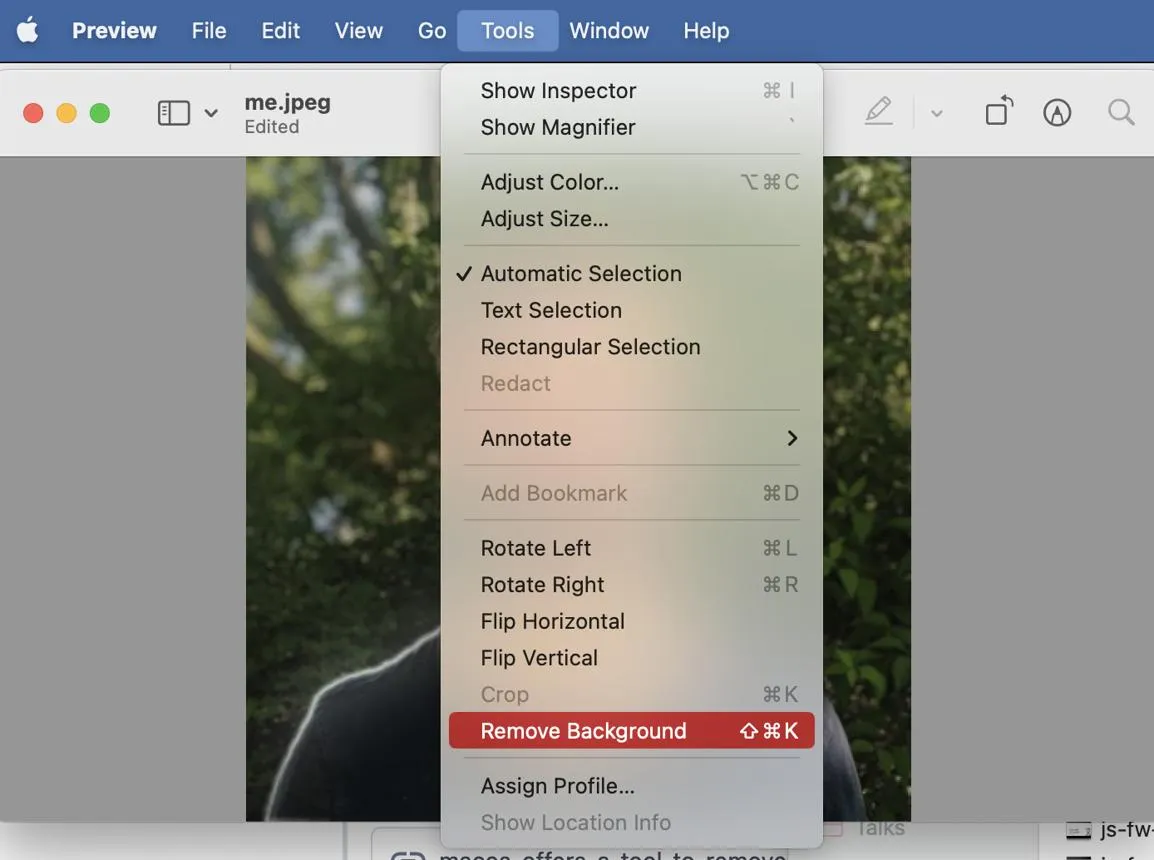
Task: Toggle the Markup toolbar icon
Action: pos(1057,113)
